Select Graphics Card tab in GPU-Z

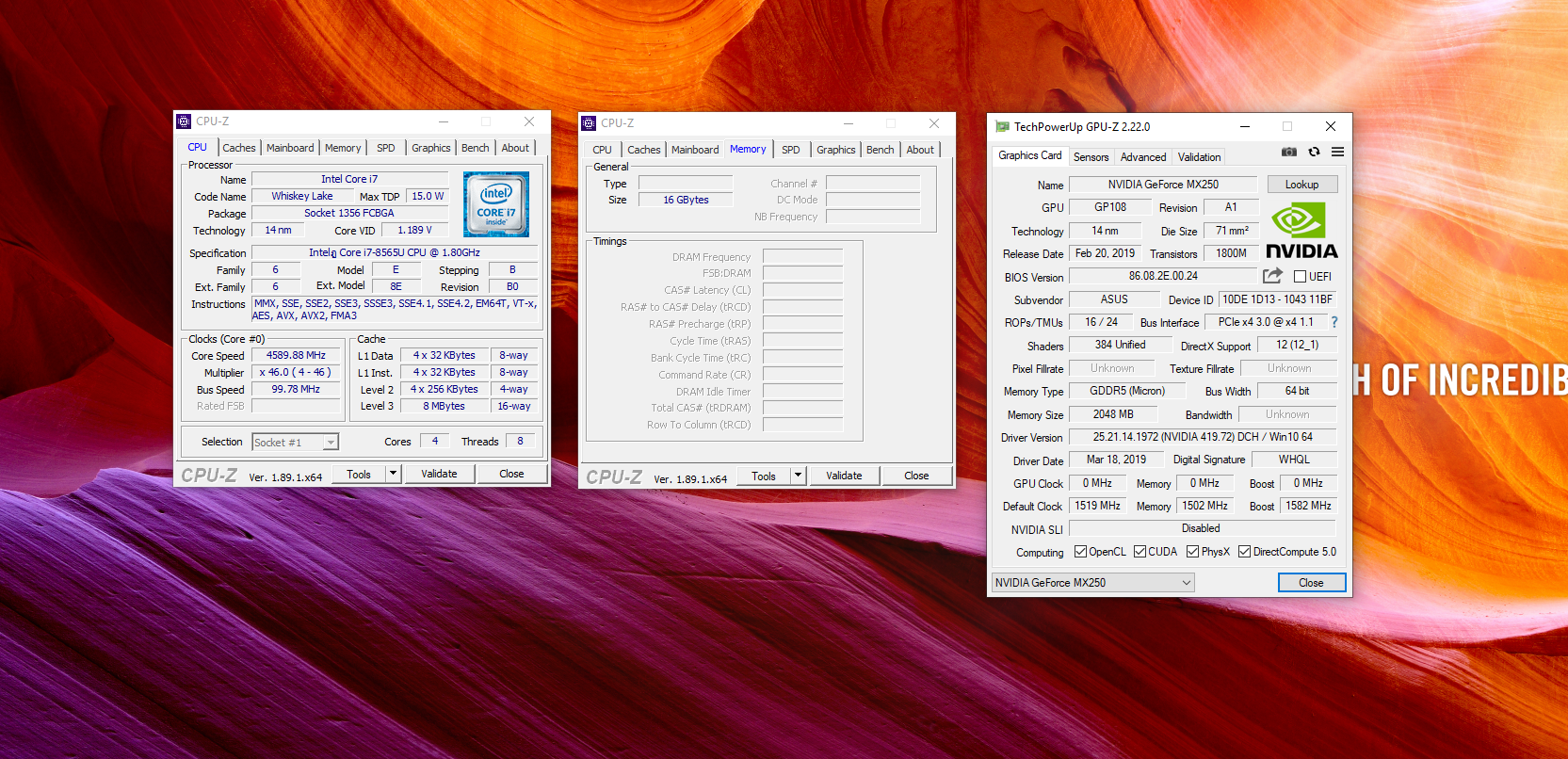pyautogui.click(x=1029, y=155)
